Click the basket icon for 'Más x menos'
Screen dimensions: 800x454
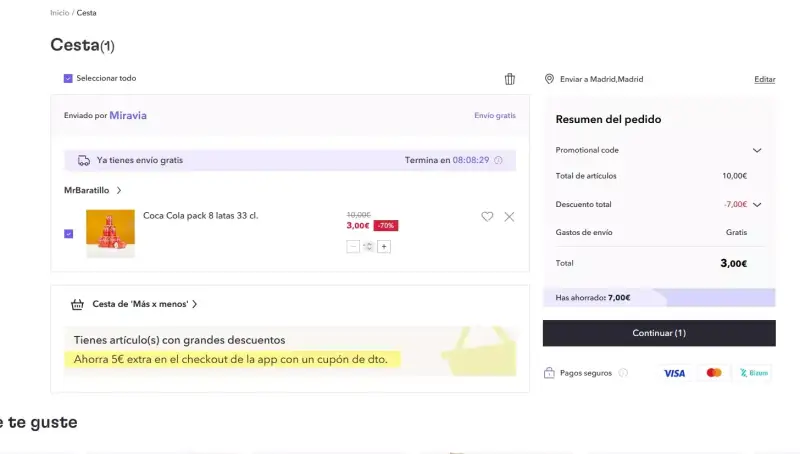tap(77, 305)
